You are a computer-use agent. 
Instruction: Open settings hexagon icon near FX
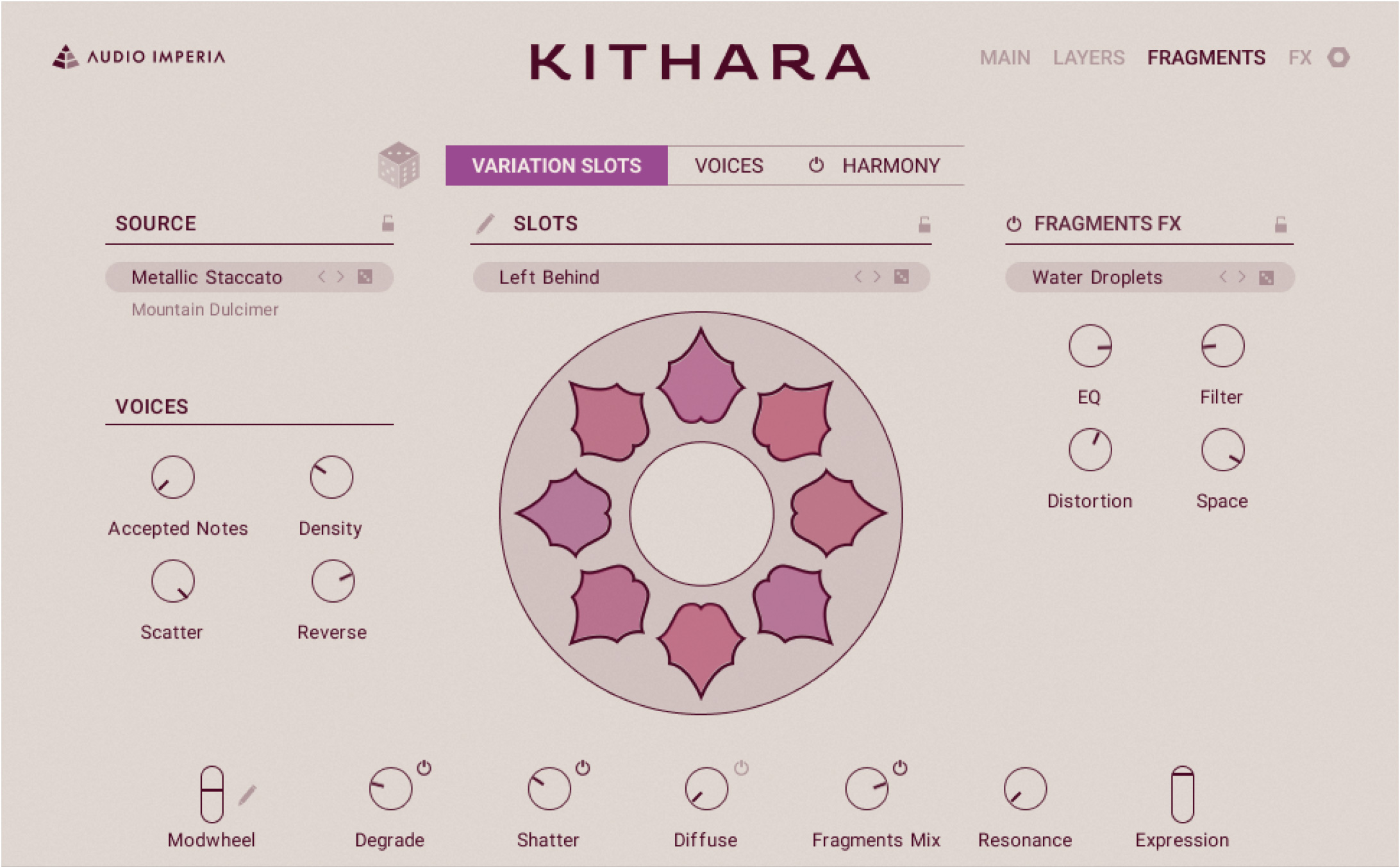[1338, 58]
